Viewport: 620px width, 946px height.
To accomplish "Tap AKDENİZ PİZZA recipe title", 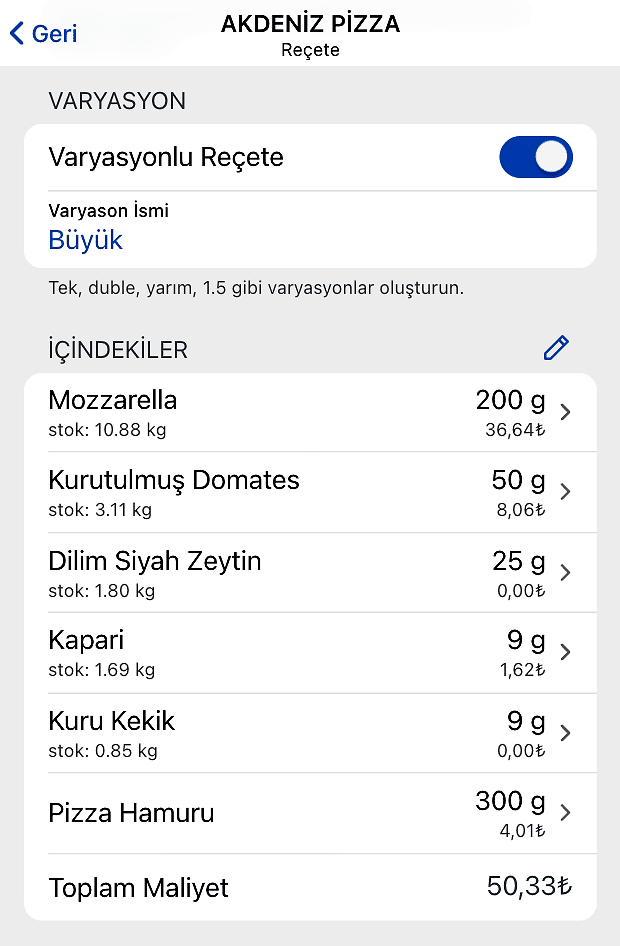I will [x=310, y=25].
